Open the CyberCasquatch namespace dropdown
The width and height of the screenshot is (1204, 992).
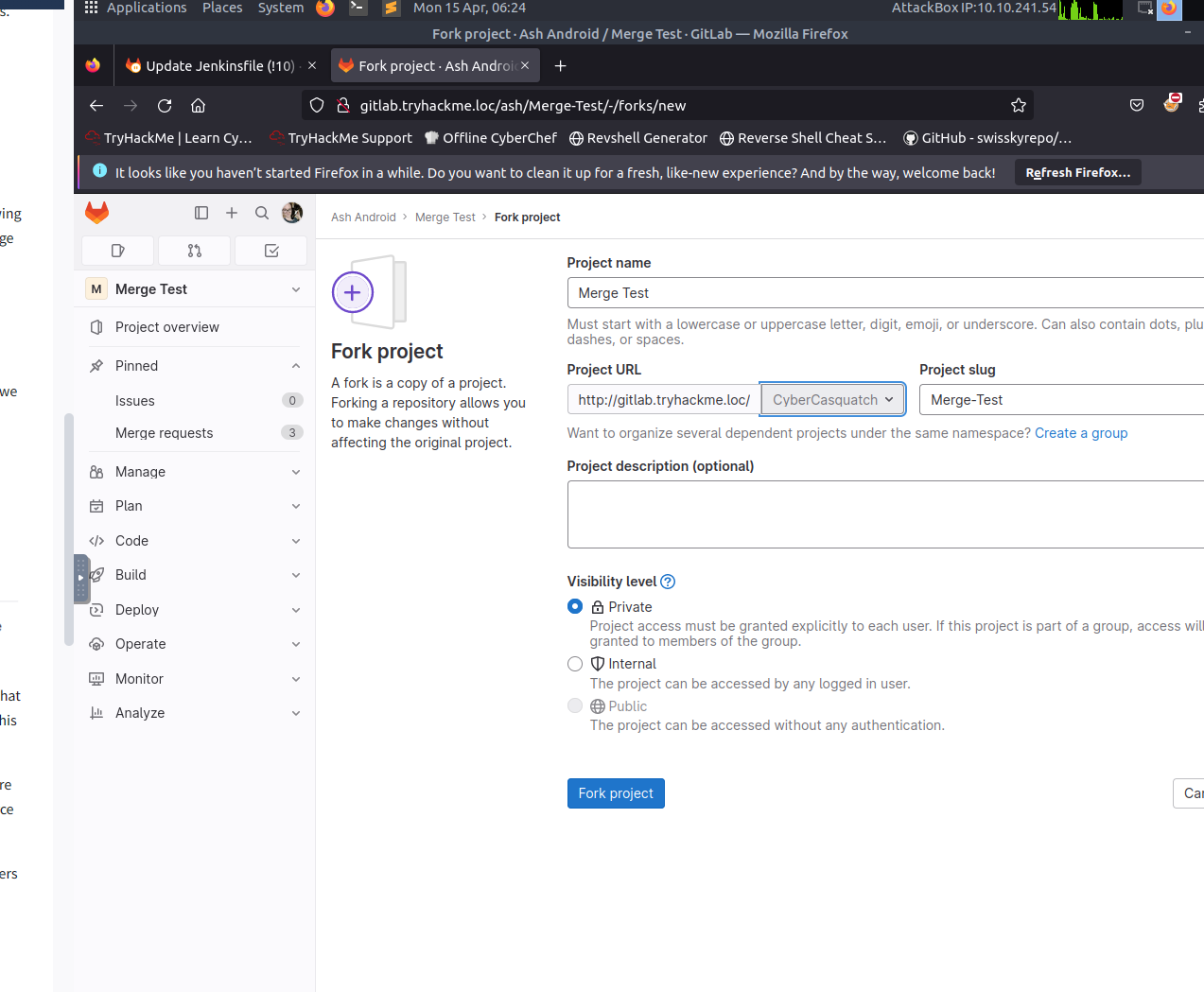click(832, 400)
